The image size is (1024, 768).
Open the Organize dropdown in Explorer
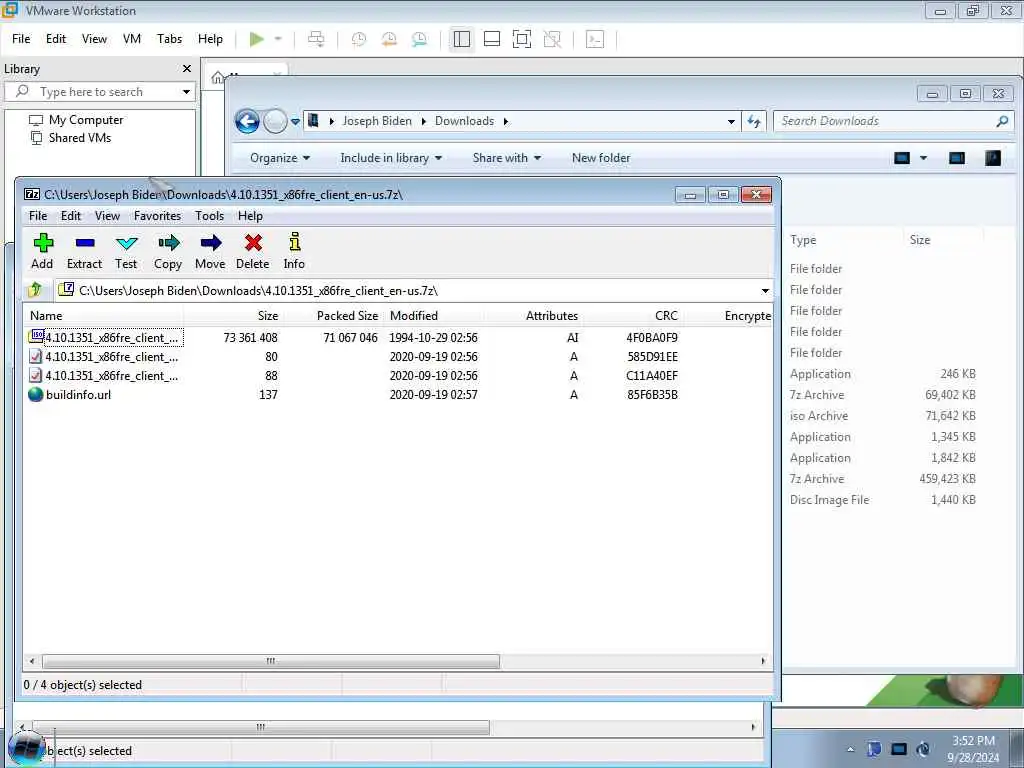280,158
